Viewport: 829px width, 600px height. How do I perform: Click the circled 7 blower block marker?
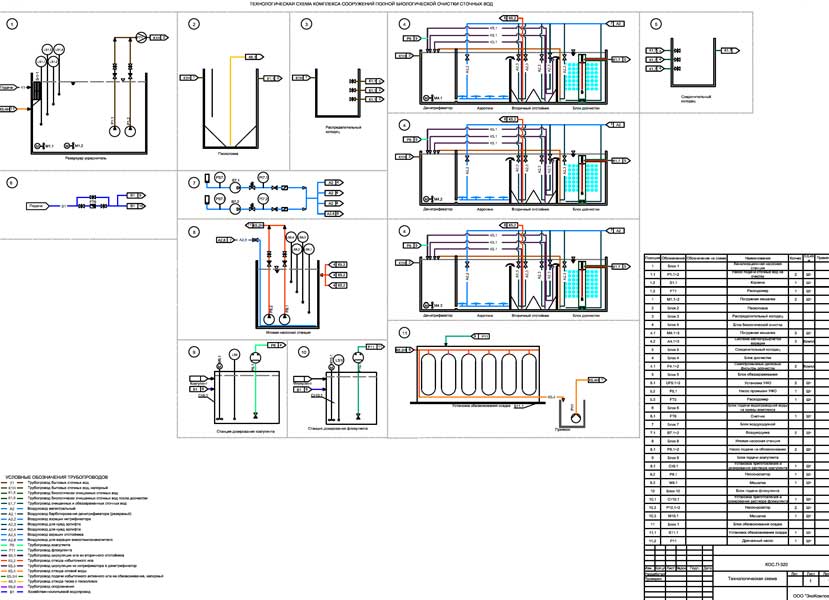tap(194, 183)
